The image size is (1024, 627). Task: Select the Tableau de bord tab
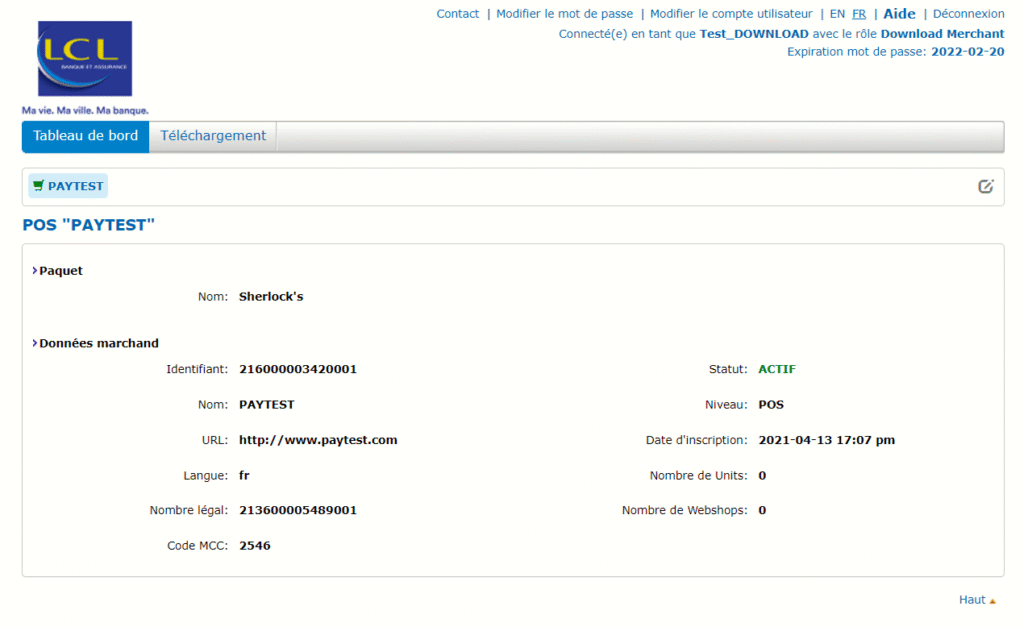click(x=85, y=136)
